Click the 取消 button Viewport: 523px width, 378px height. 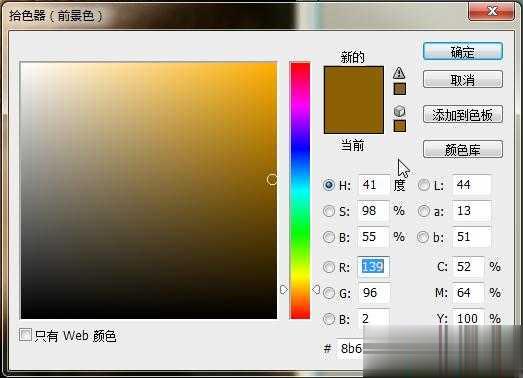[463, 80]
